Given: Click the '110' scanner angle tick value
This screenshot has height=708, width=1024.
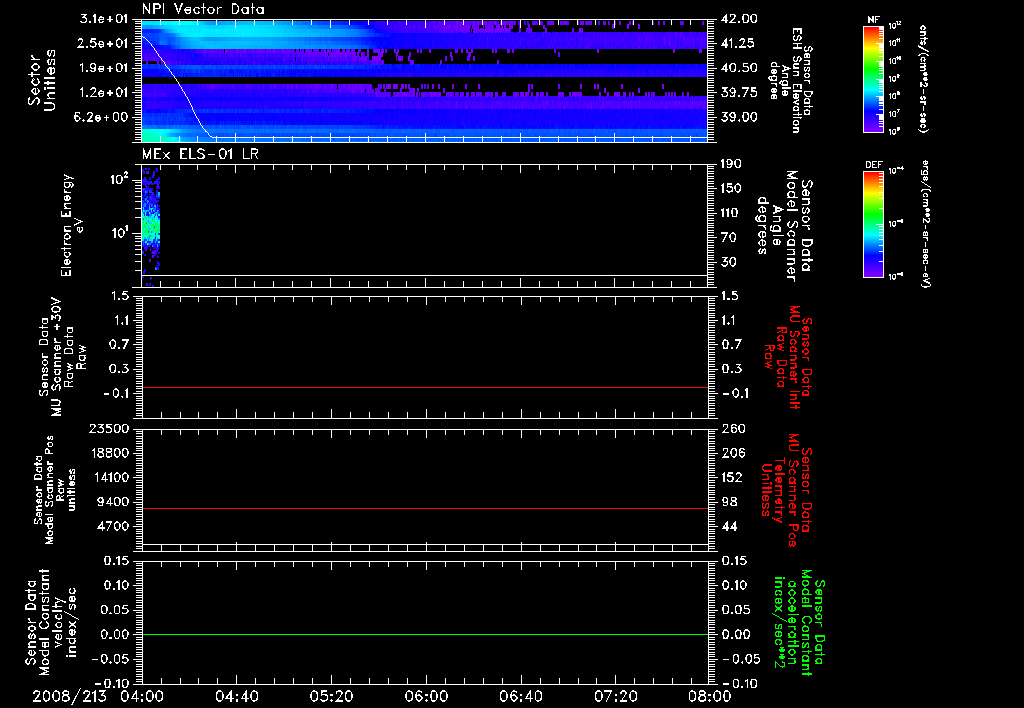Looking at the screenshot, I should click(731, 213).
